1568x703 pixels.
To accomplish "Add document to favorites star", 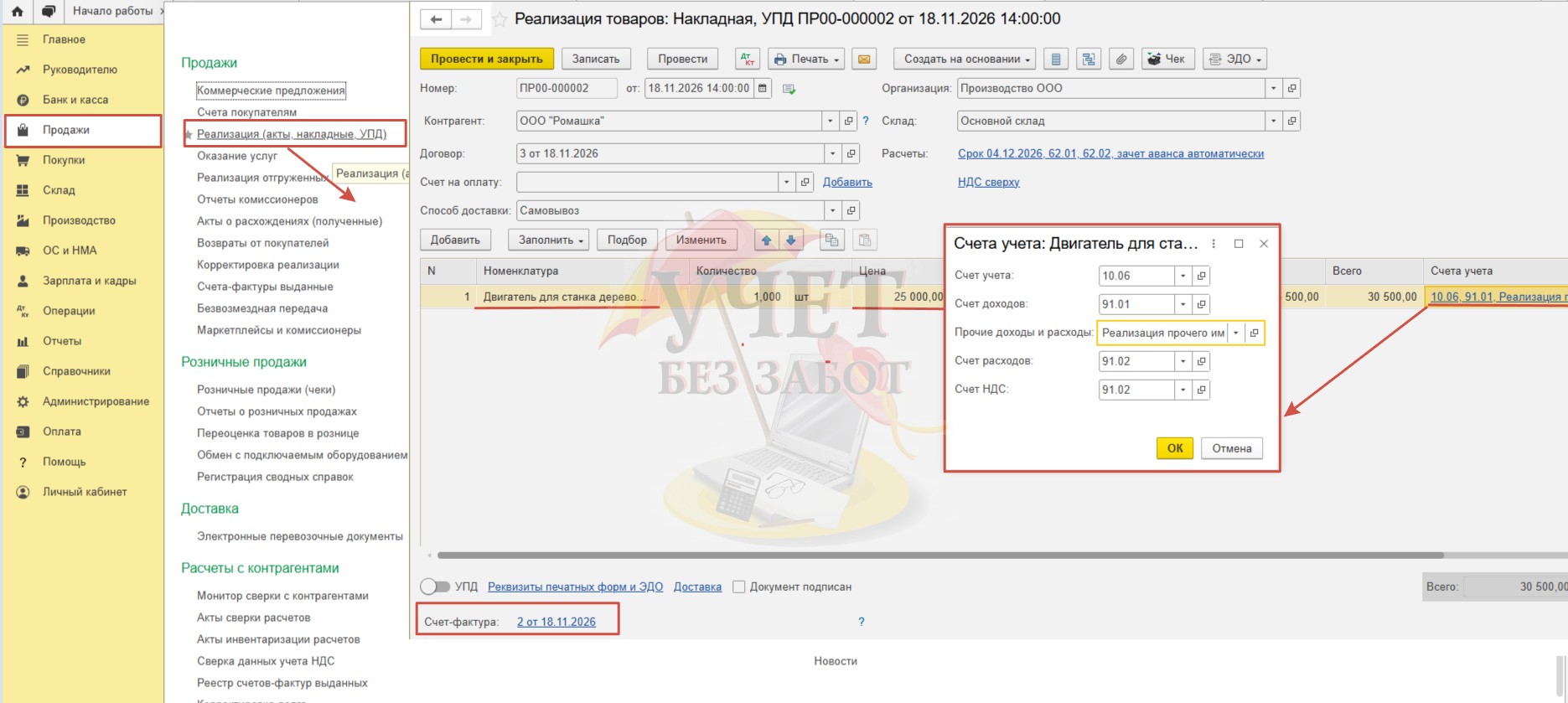I will pos(499,19).
